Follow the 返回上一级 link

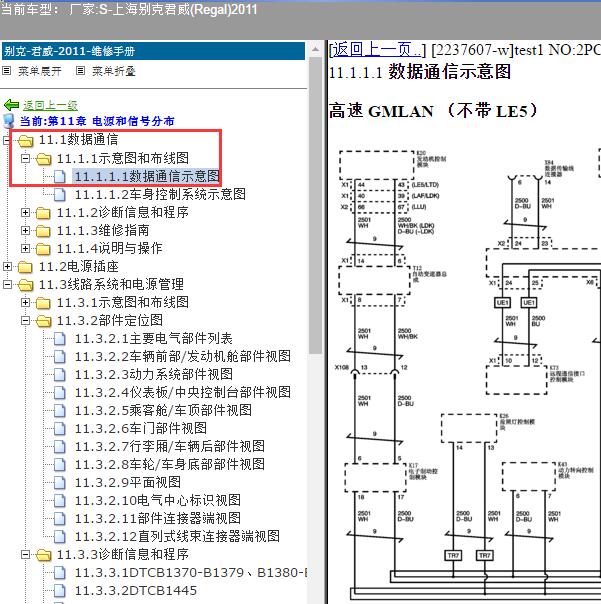point(50,105)
